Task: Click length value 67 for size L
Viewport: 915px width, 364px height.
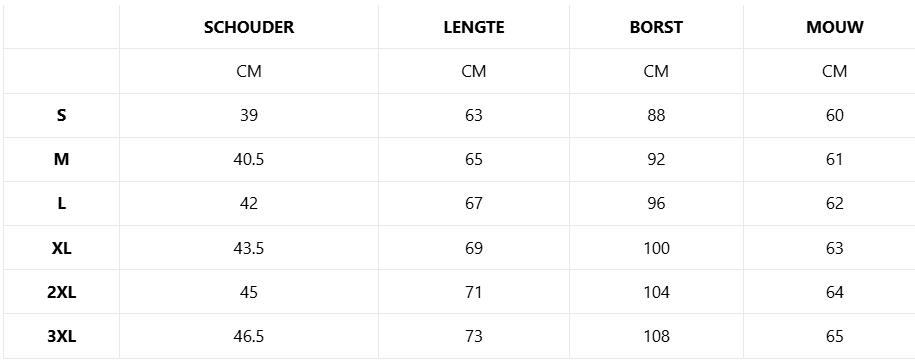Action: (474, 204)
